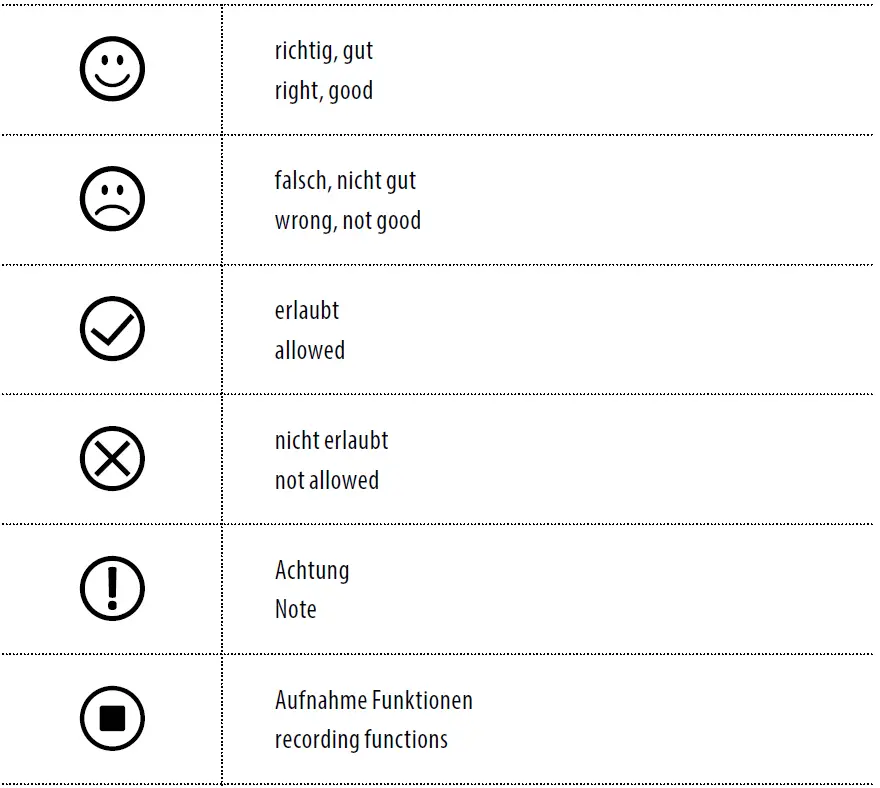Click the word 'Aufnahme'
The image size is (880, 788).
[319, 701]
